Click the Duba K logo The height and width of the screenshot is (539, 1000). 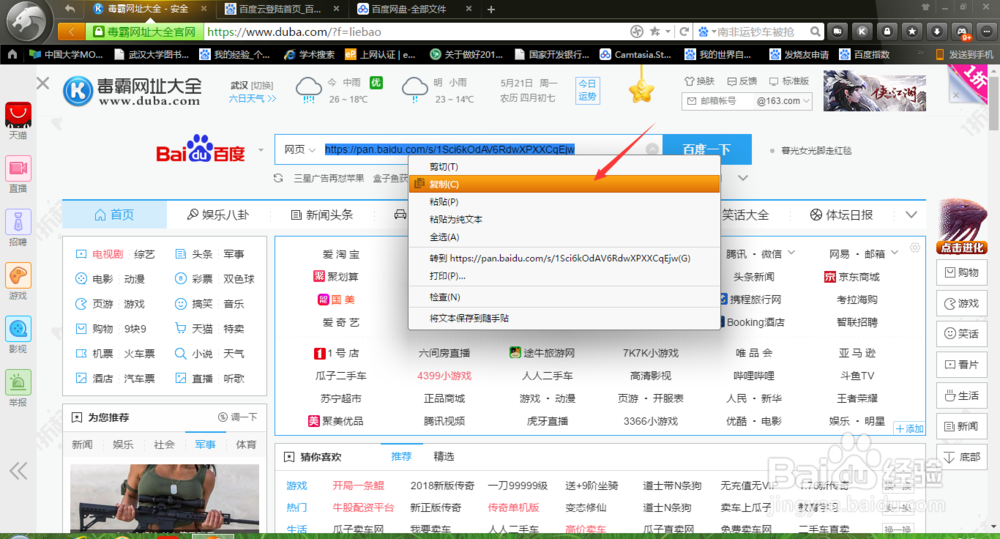pyautogui.click(x=78, y=91)
